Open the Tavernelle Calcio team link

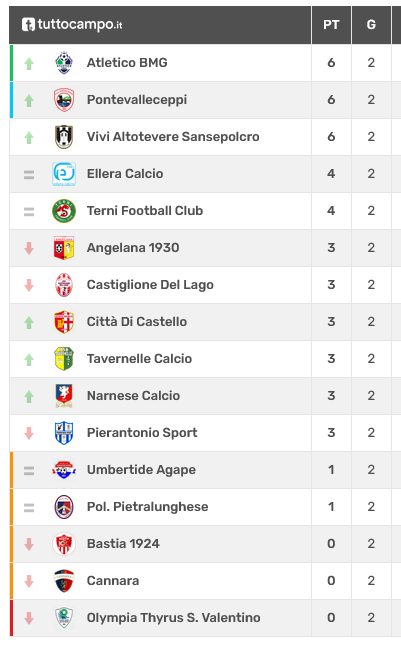(139, 359)
